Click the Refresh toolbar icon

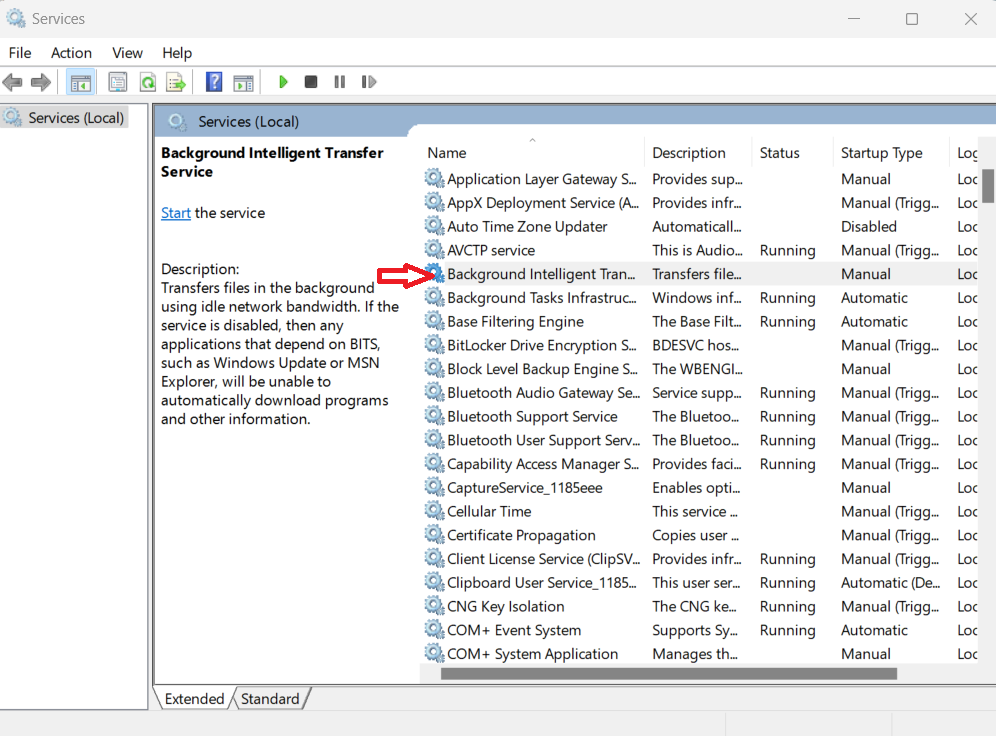[x=147, y=82]
